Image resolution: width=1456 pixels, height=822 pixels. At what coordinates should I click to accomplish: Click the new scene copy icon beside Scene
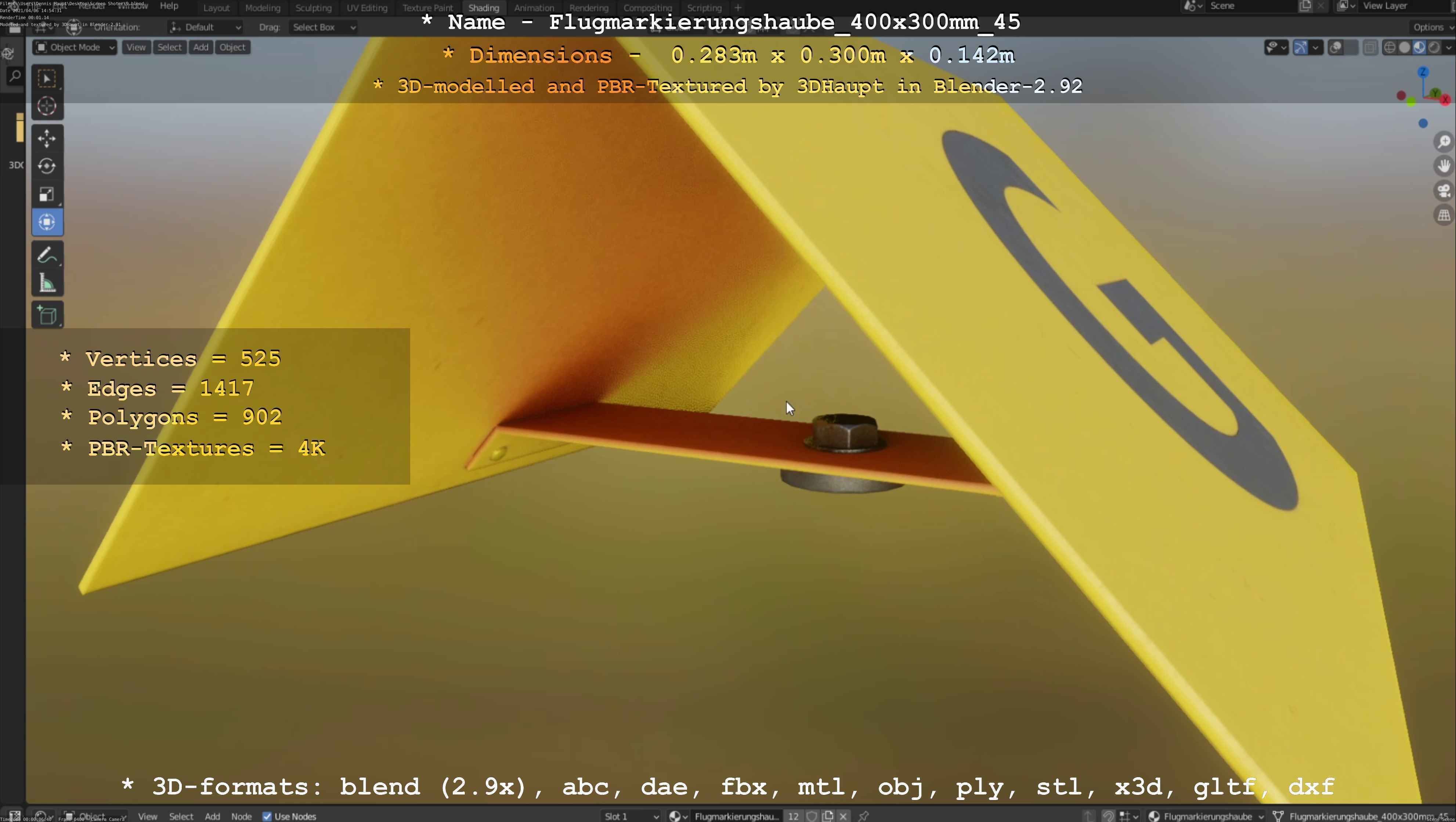click(1305, 6)
